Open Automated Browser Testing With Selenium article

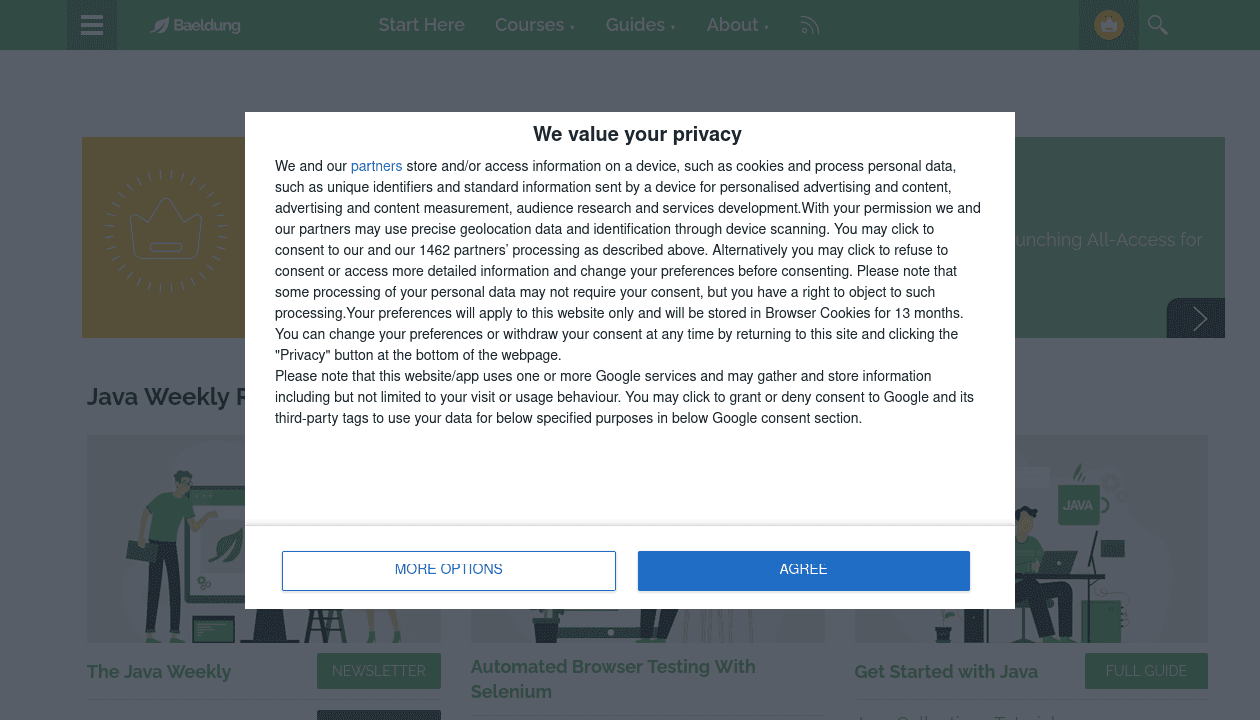[x=613, y=679]
